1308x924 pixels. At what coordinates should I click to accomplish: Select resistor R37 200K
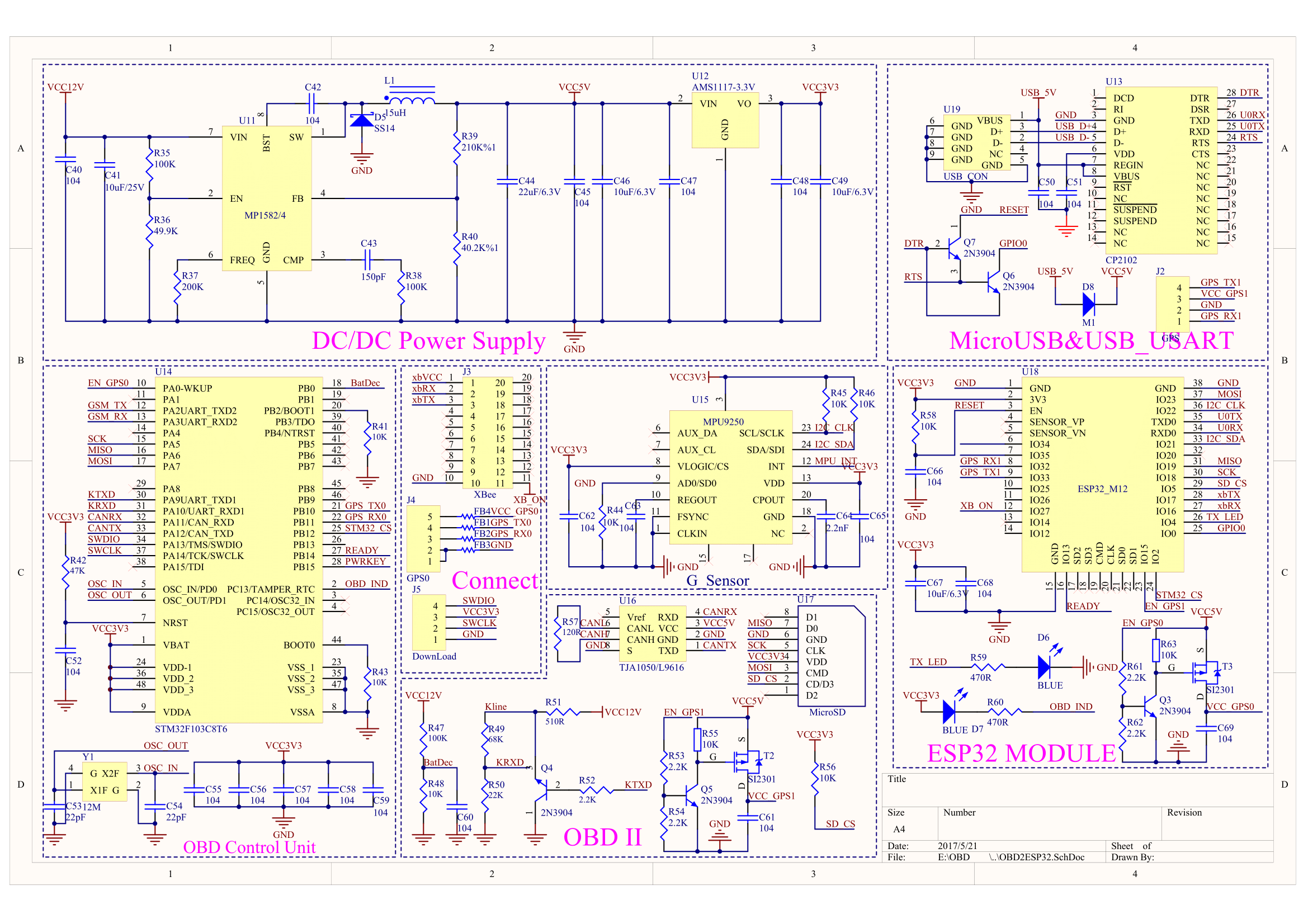[x=177, y=287]
